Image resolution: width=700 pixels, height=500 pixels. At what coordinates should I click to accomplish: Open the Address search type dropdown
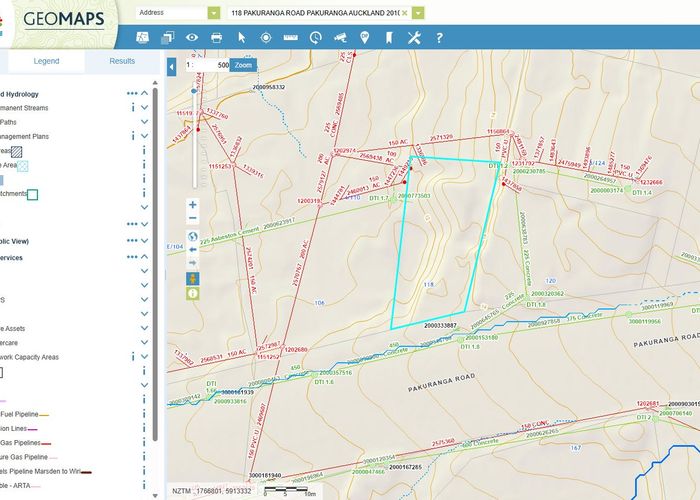213,14
